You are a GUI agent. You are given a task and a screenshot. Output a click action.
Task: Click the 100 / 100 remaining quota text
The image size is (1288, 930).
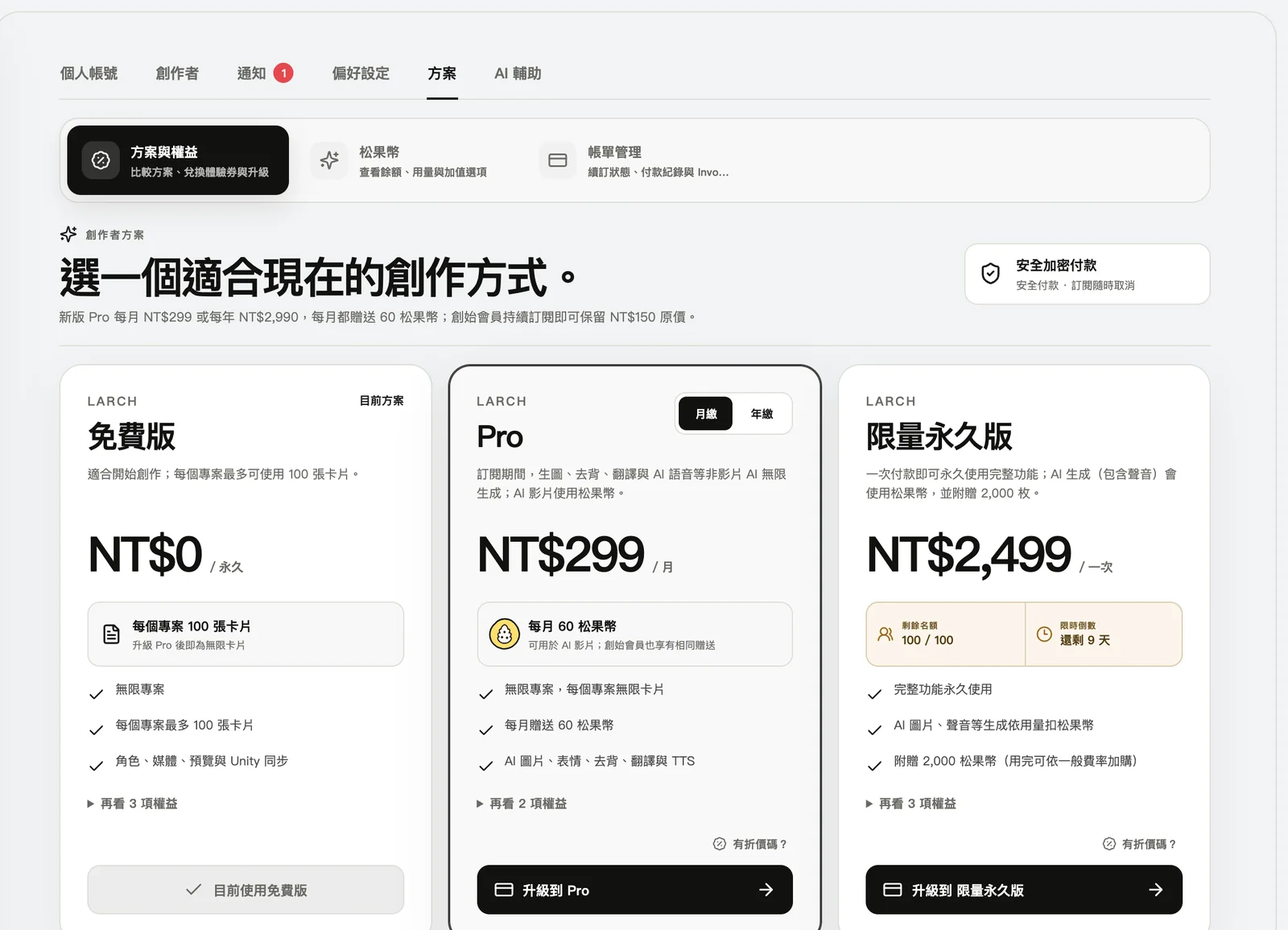pyautogui.click(x=927, y=640)
